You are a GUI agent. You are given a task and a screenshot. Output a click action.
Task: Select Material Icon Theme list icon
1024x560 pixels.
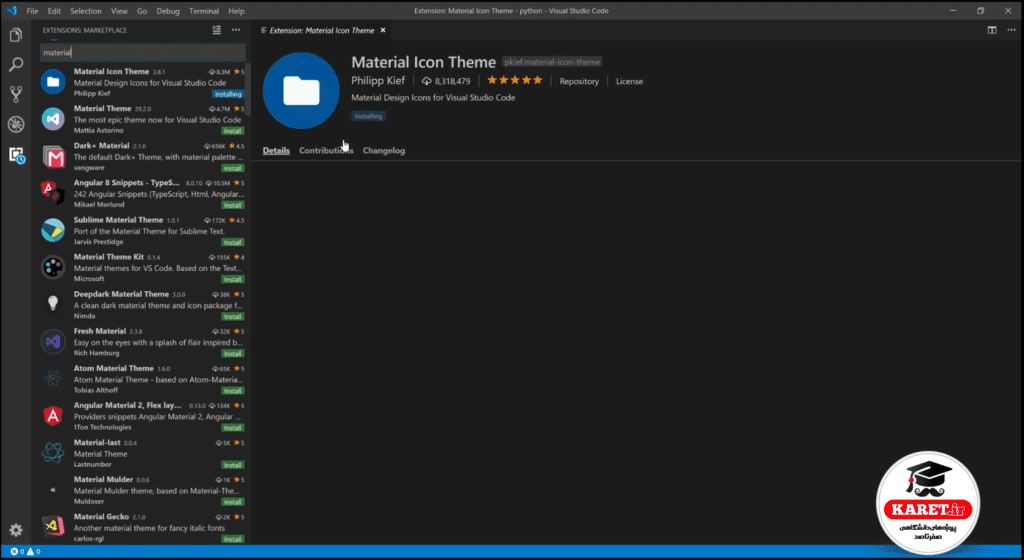point(53,82)
